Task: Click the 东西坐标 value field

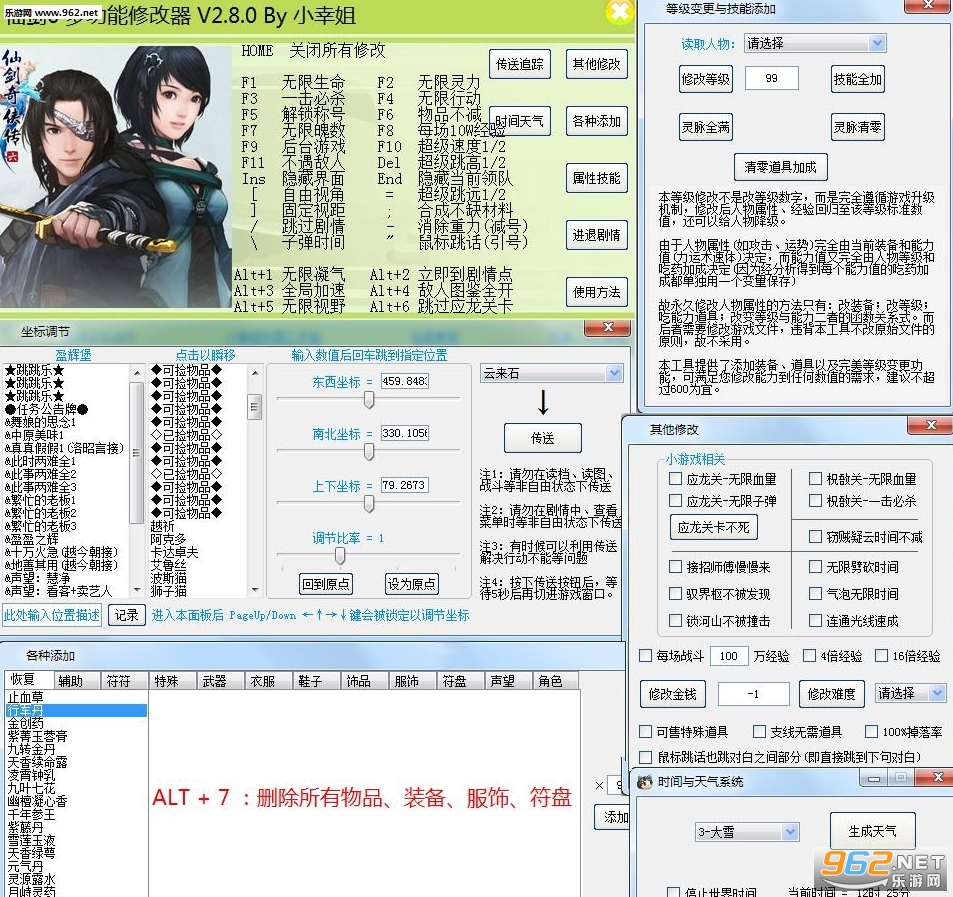Action: tap(405, 381)
